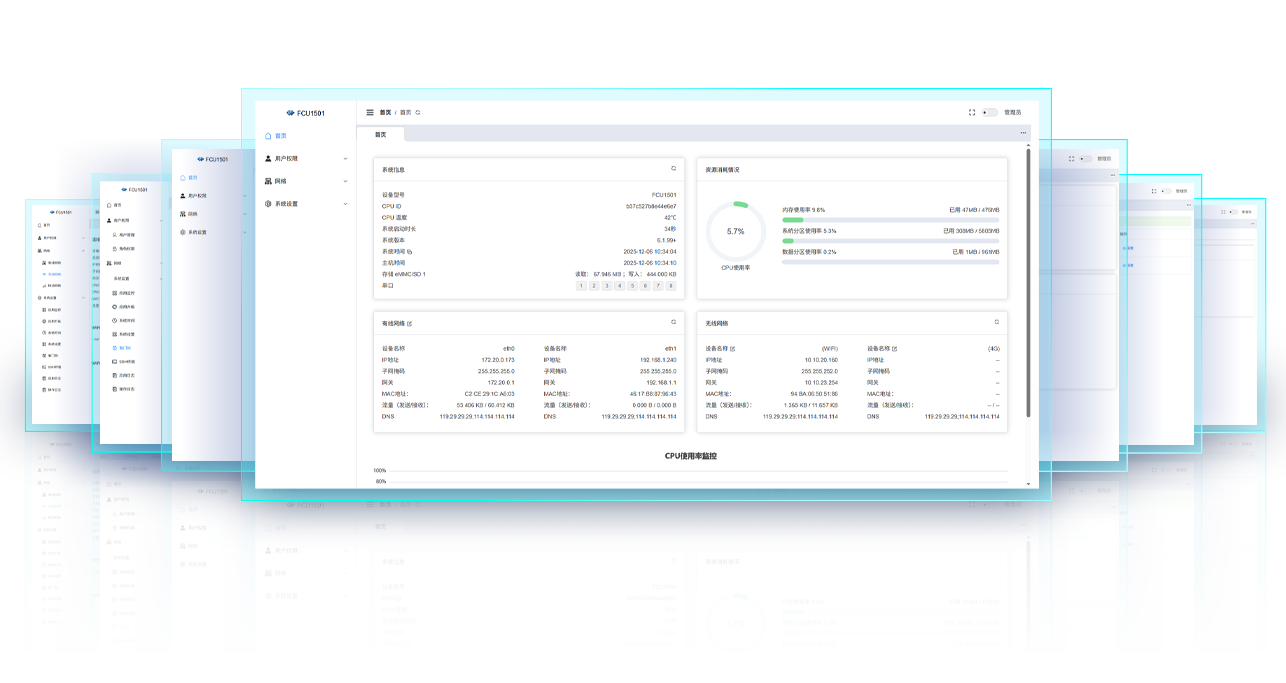Select the 首页 tab
This screenshot has width=1286, height=683.
(380, 134)
